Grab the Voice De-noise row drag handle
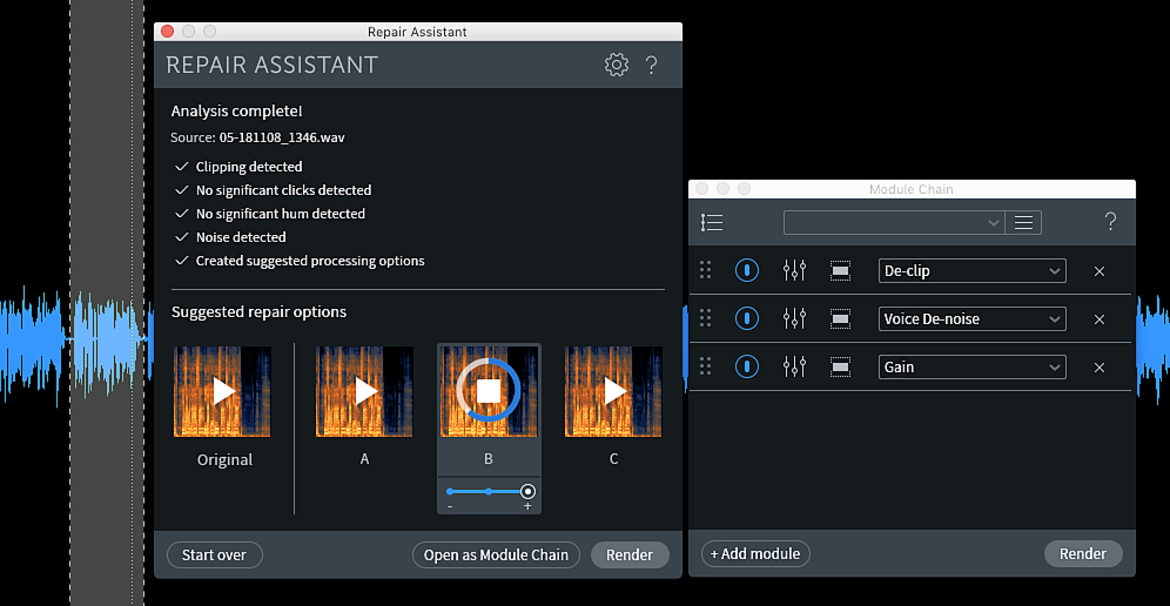This screenshot has height=606, width=1170. 705,319
